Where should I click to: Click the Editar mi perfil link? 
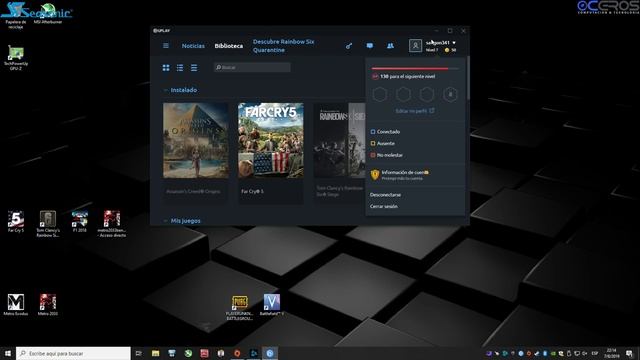coord(415,111)
